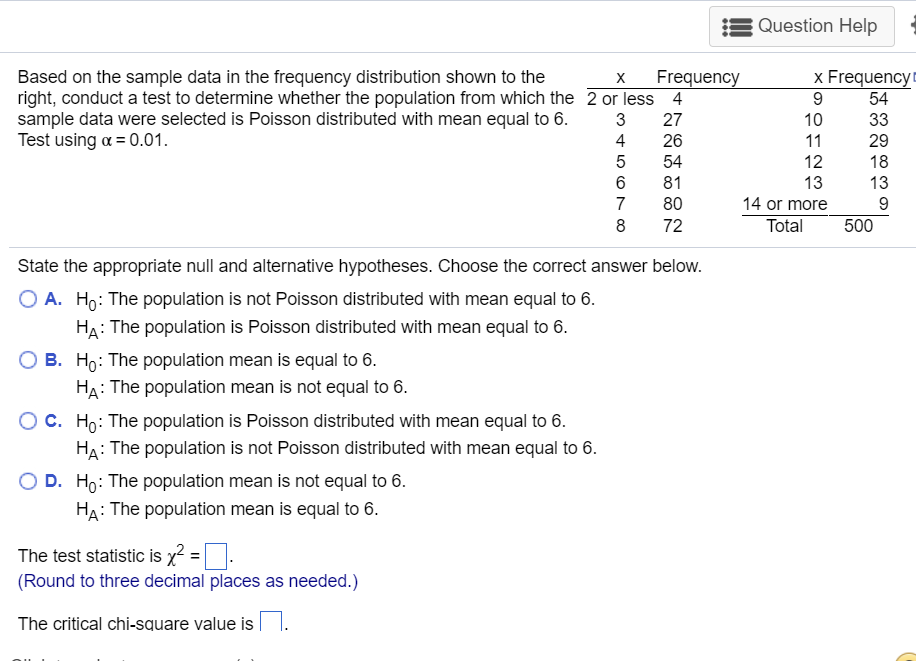Image resolution: width=916 pixels, height=661 pixels.
Task: Click the 'Total' label in the frequency table
Action: (x=784, y=226)
